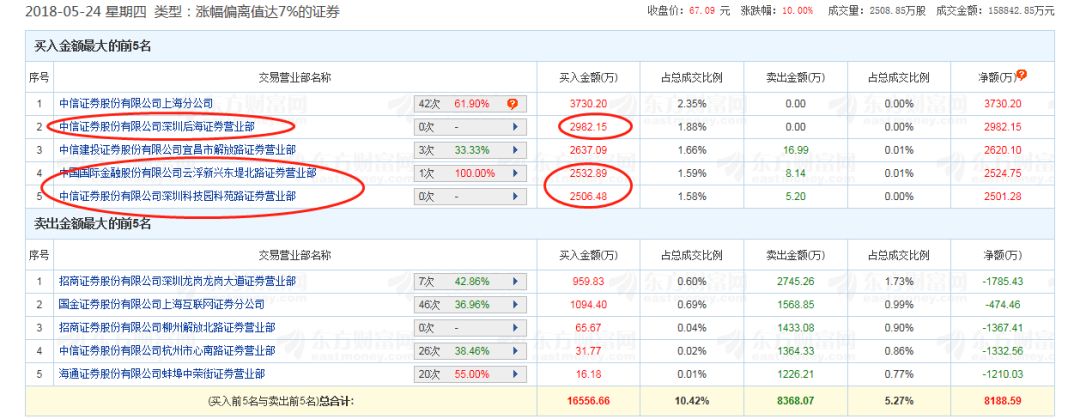Open 中信证券深圳后海证券营业部 link
This screenshot has height=419, width=1080.
tap(156, 127)
